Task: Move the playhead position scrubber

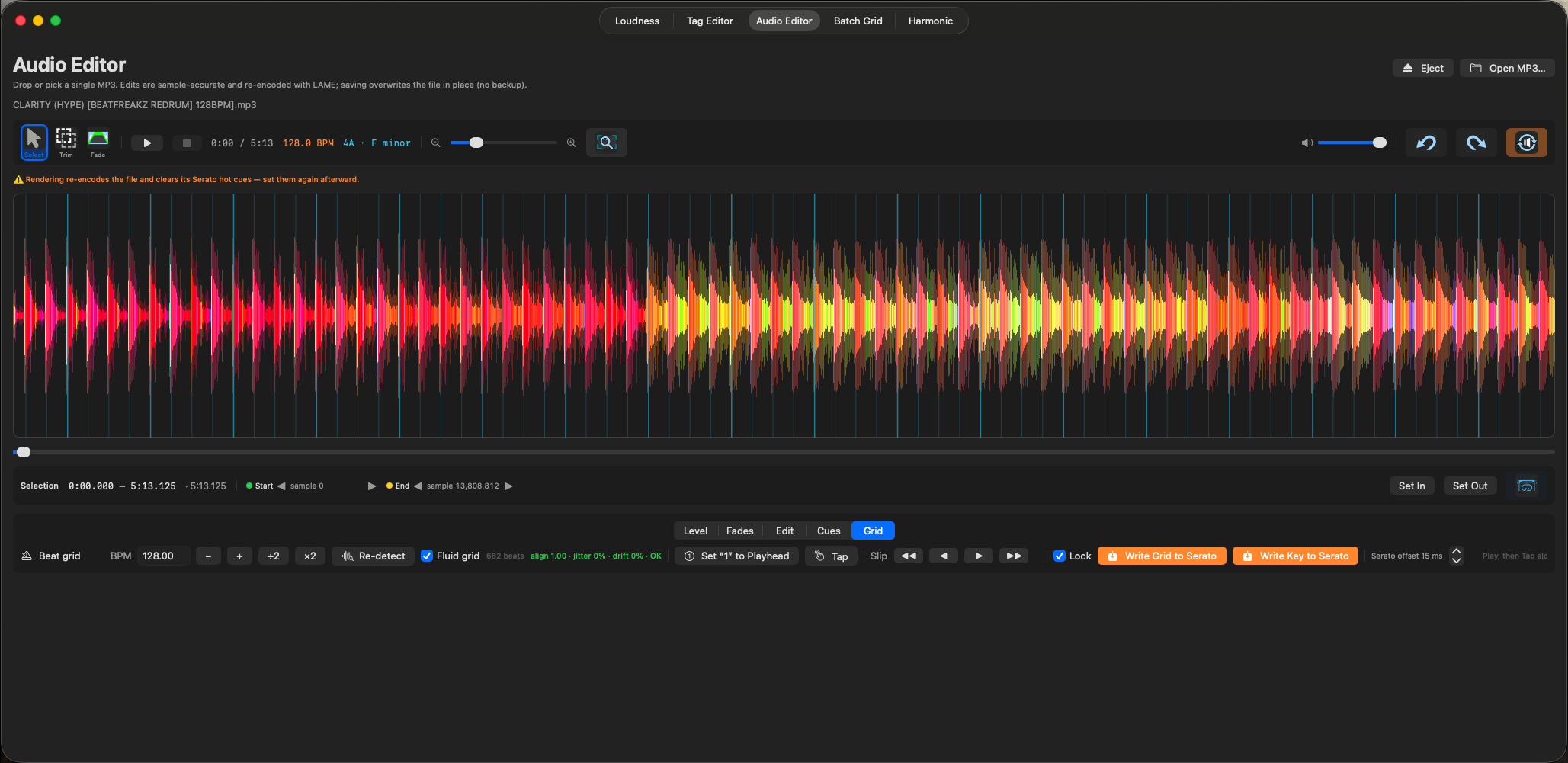Action: (24, 452)
